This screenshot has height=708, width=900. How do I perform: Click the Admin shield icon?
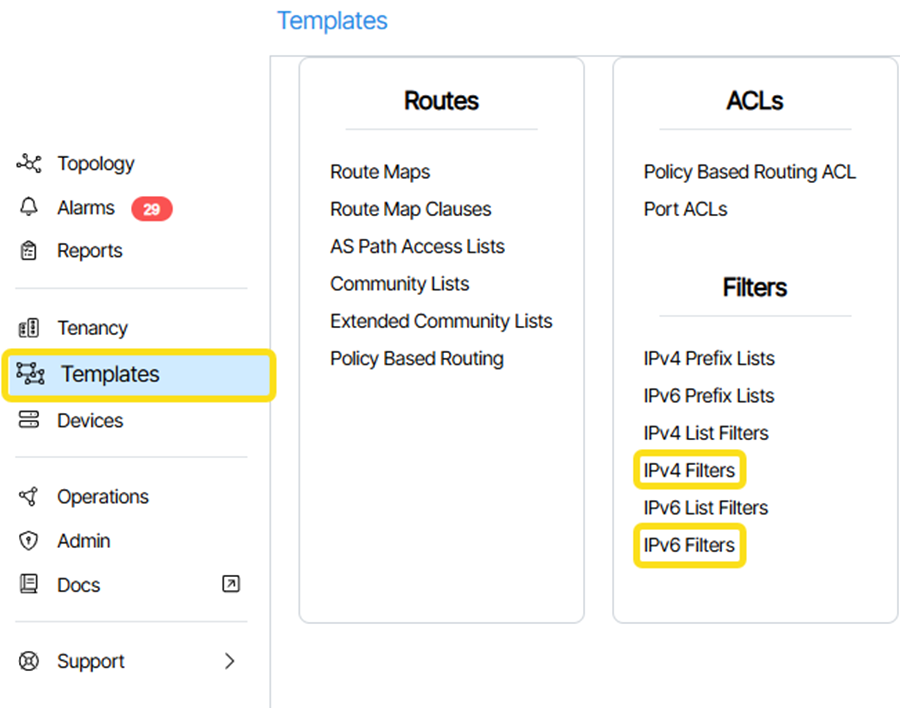[28, 541]
